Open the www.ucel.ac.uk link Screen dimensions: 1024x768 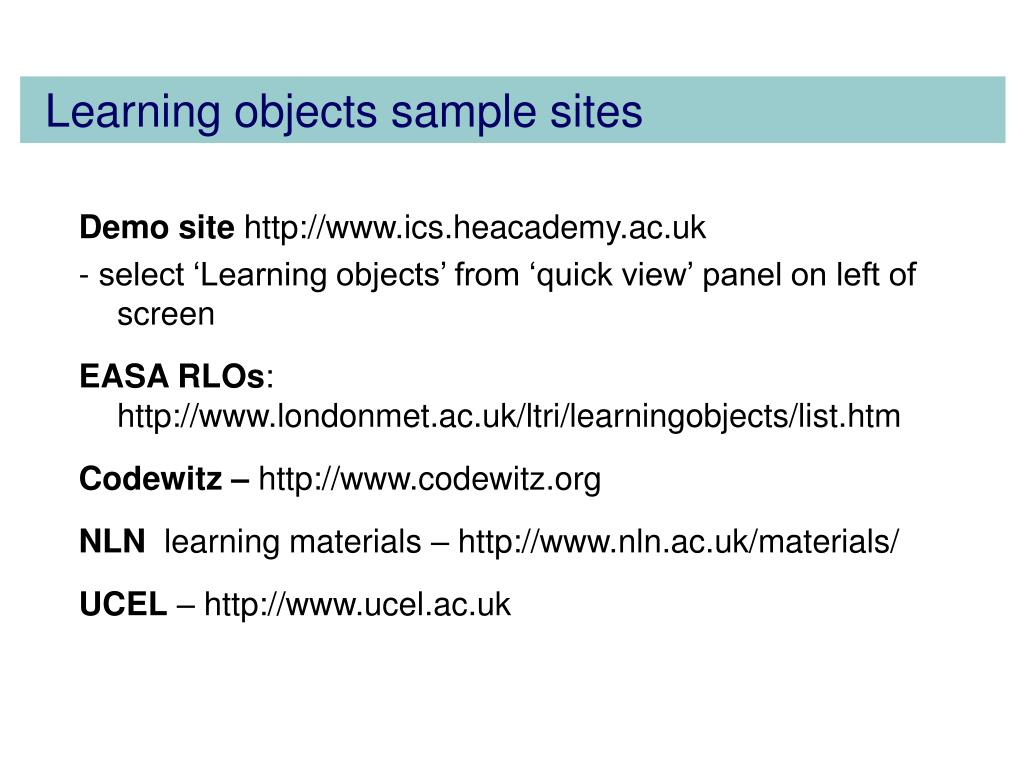pyautogui.click(x=357, y=604)
